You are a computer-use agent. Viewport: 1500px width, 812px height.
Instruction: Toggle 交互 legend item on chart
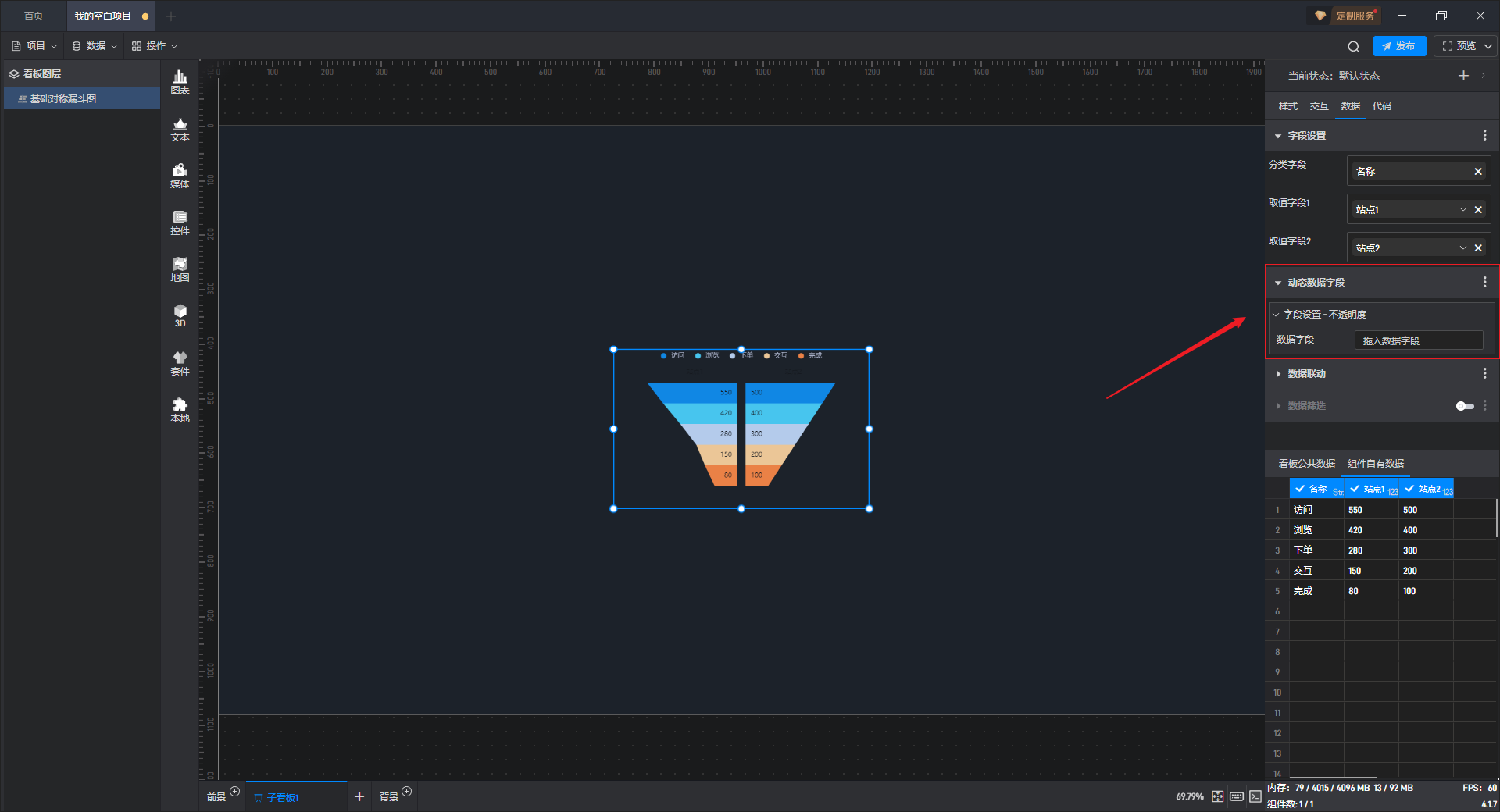[776, 355]
